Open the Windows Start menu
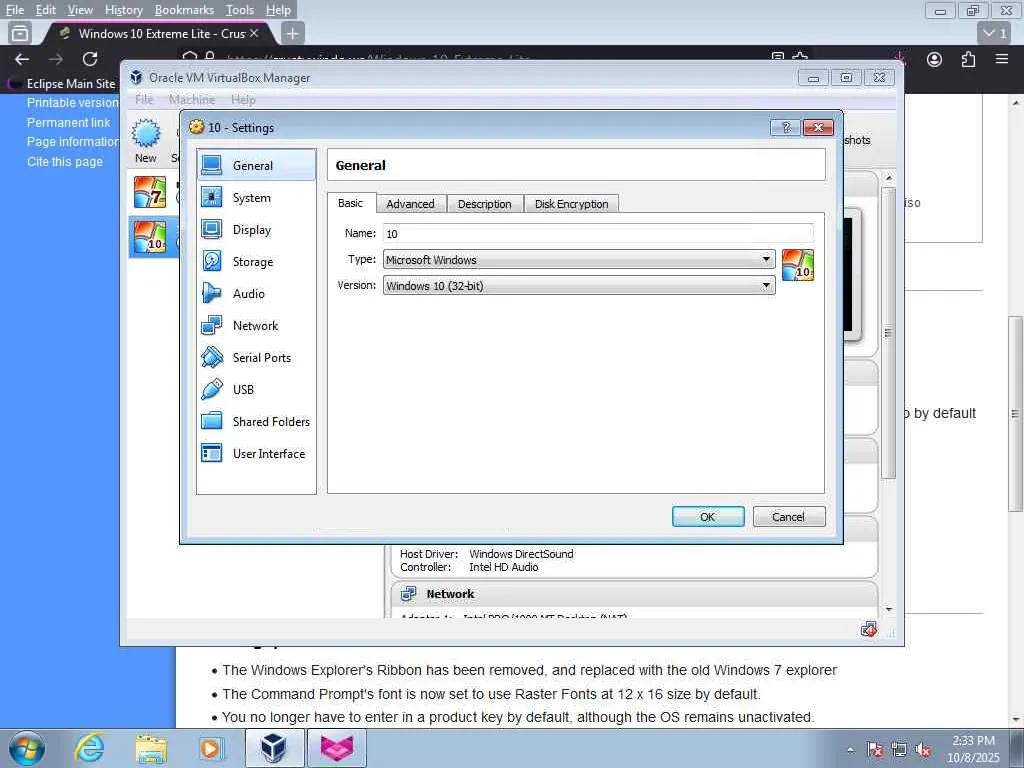 pyautogui.click(x=27, y=748)
